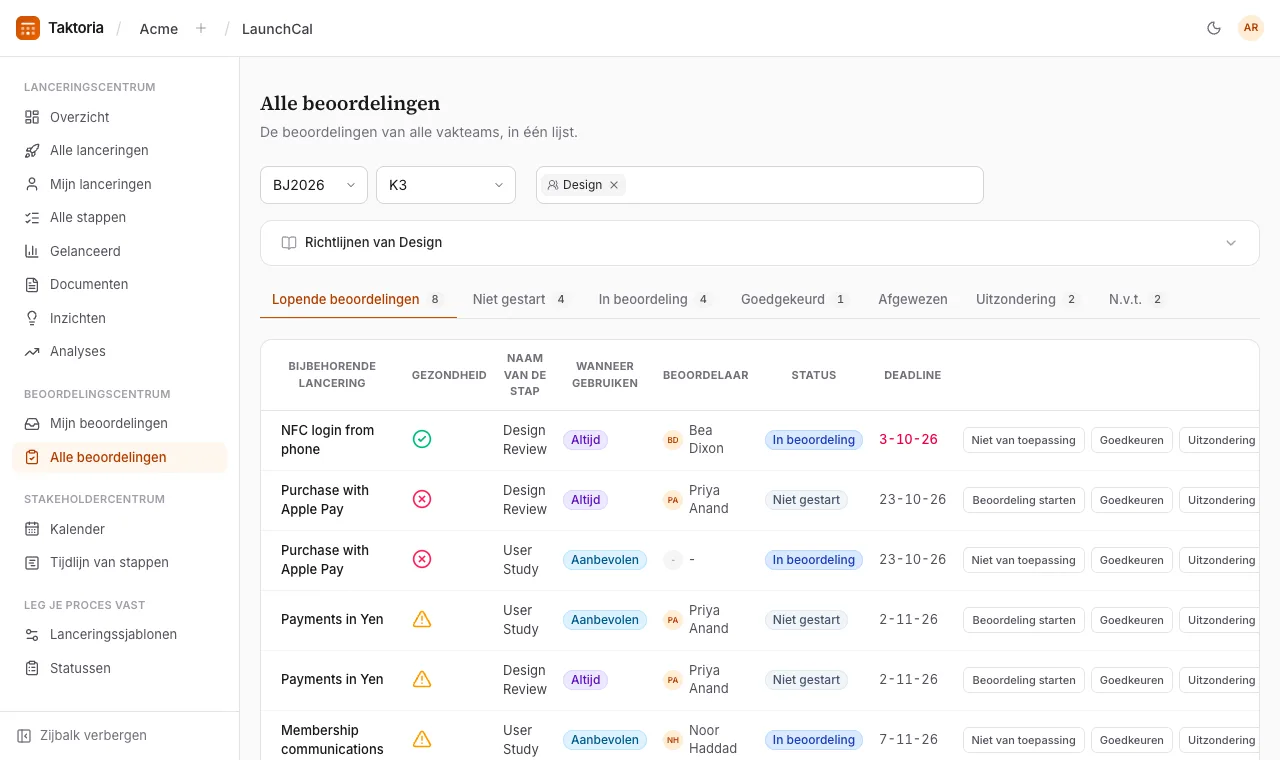Open Mijn beoordelingen
Viewport: 1280px width, 760px height.
point(120,423)
